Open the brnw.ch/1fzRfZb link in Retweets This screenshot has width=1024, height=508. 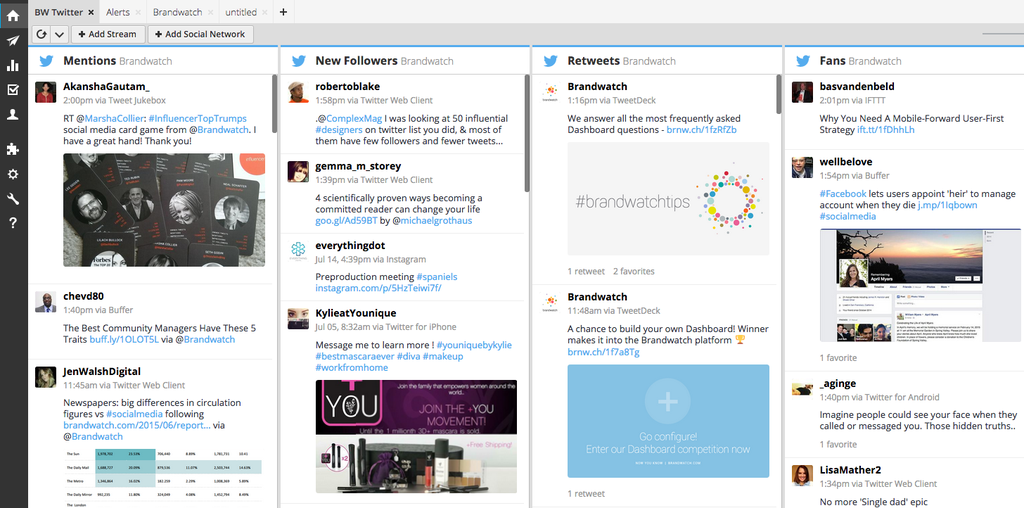(701, 130)
